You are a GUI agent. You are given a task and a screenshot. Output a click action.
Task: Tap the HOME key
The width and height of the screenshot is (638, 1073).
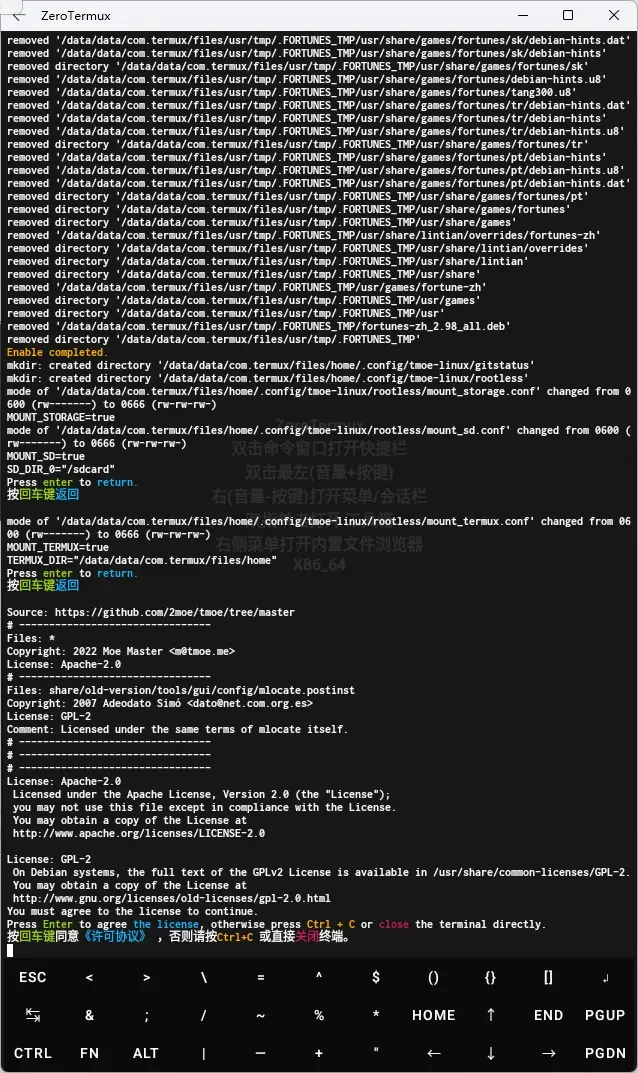tap(433, 1016)
